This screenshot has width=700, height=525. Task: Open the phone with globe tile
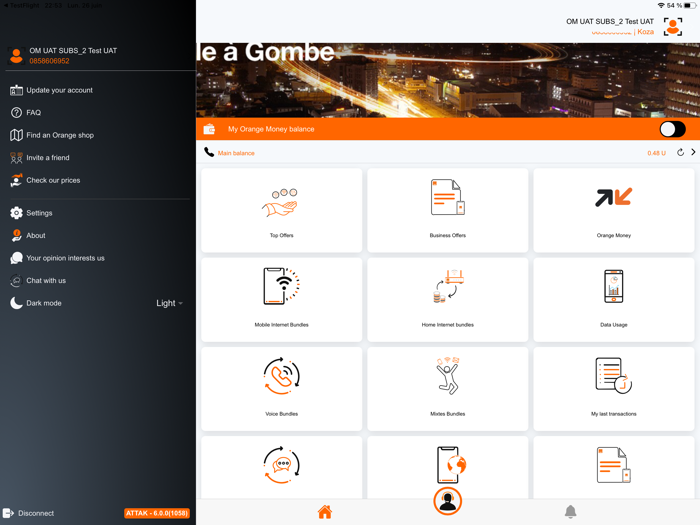tap(447, 464)
